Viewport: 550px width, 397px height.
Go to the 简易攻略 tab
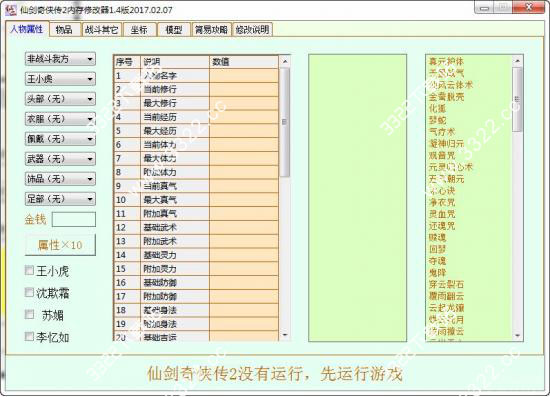pos(212,30)
